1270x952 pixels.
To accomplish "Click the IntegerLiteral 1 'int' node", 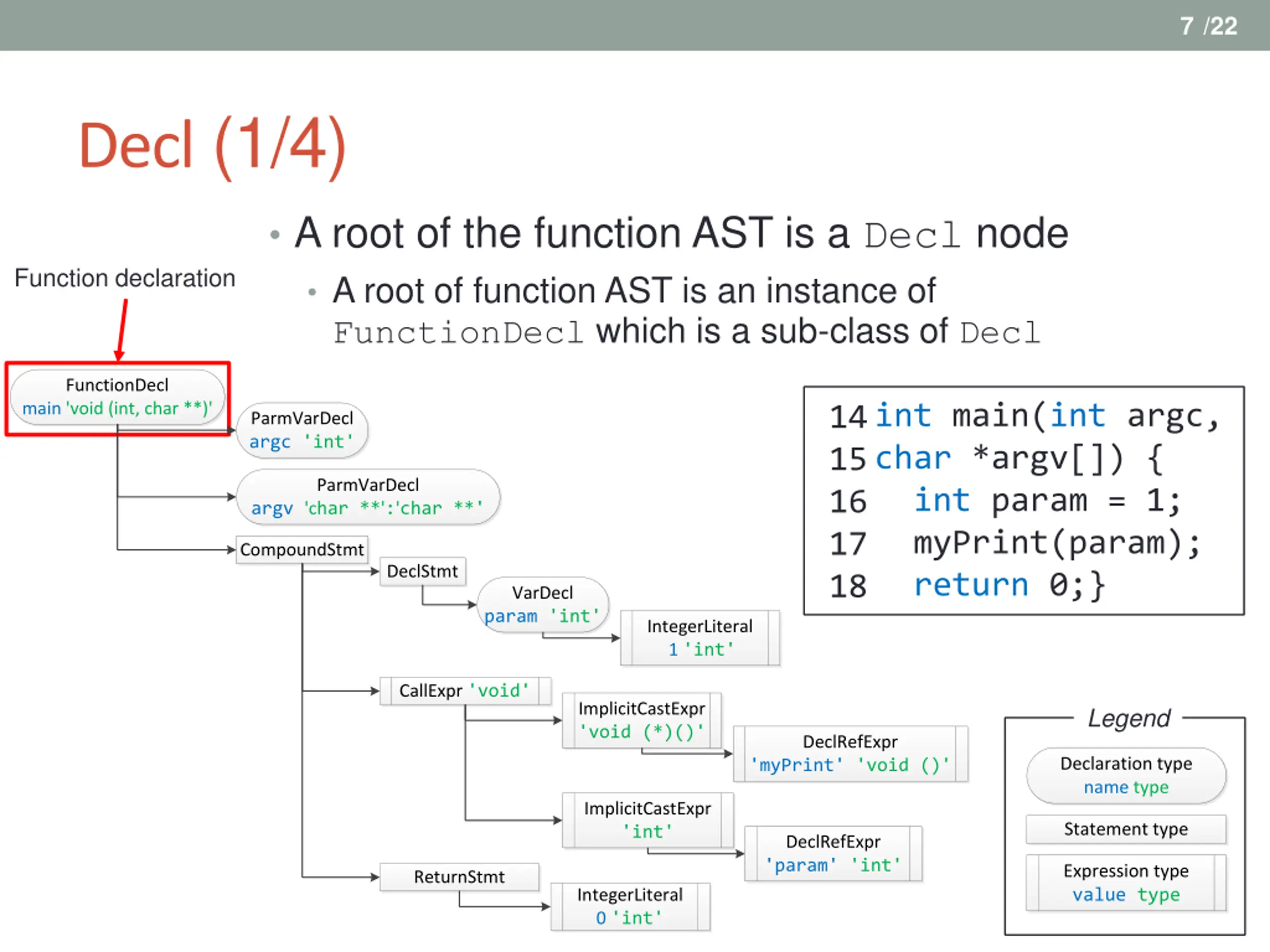I will (700, 638).
